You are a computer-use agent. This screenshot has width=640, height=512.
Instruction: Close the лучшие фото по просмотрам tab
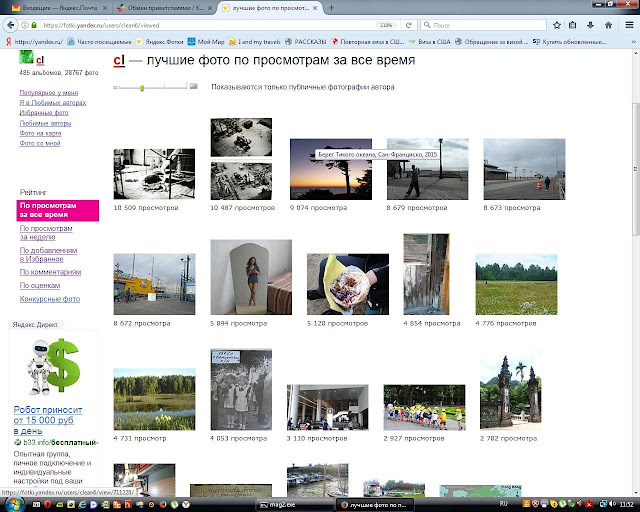(316, 8)
